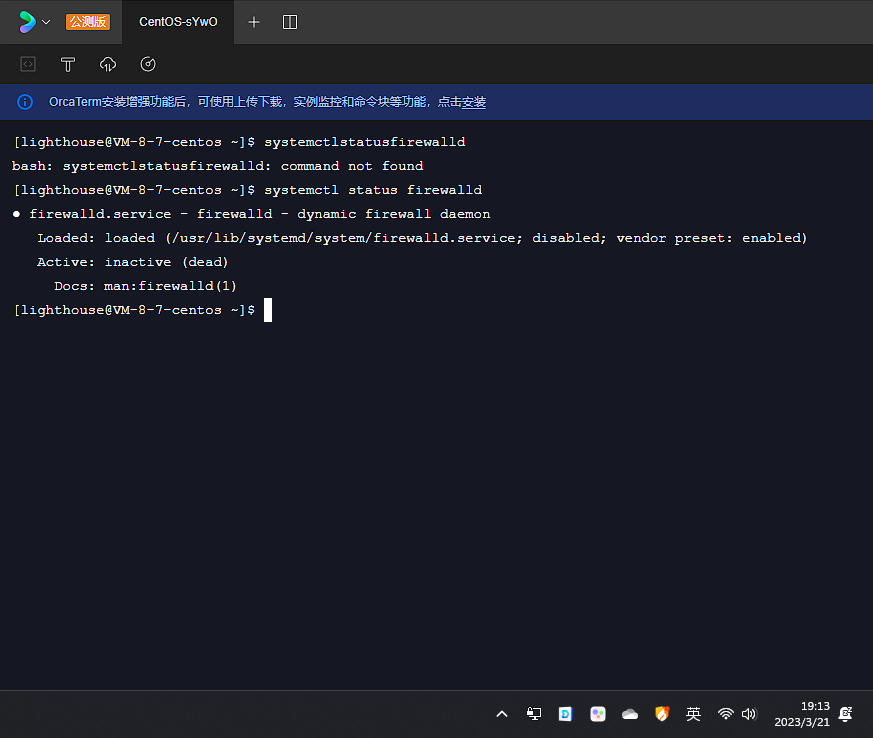This screenshot has height=738, width=873.
Task: Click the orange 公测版 badge
Action: click(88, 22)
